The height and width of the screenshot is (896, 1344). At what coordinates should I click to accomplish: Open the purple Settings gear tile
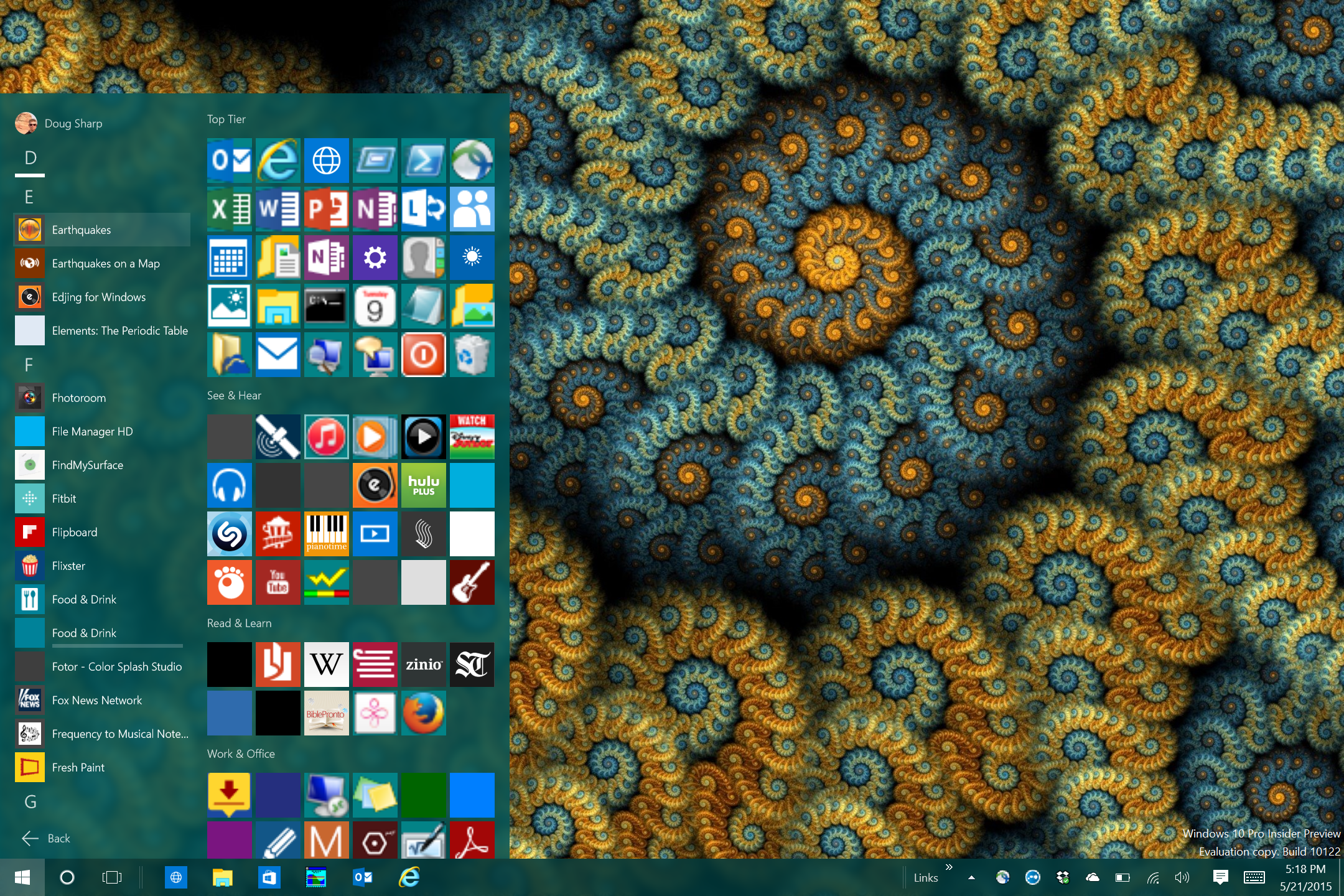pyautogui.click(x=375, y=258)
